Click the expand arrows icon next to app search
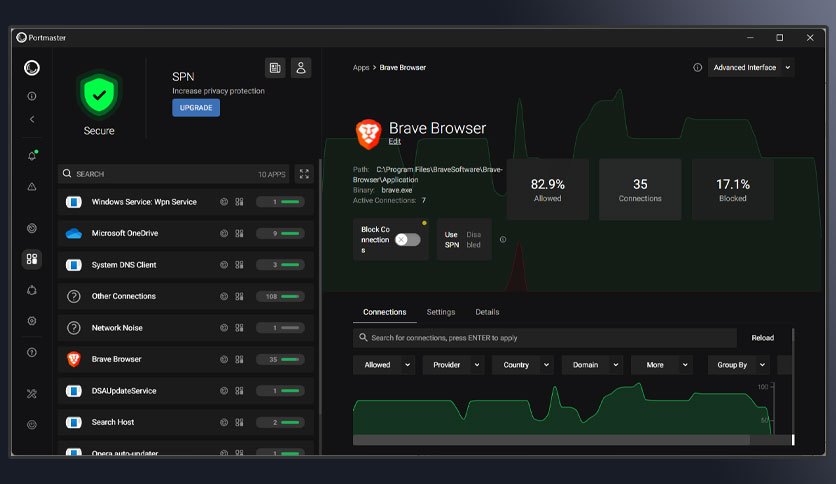Screen dimensions: 836x484 pos(304,174)
